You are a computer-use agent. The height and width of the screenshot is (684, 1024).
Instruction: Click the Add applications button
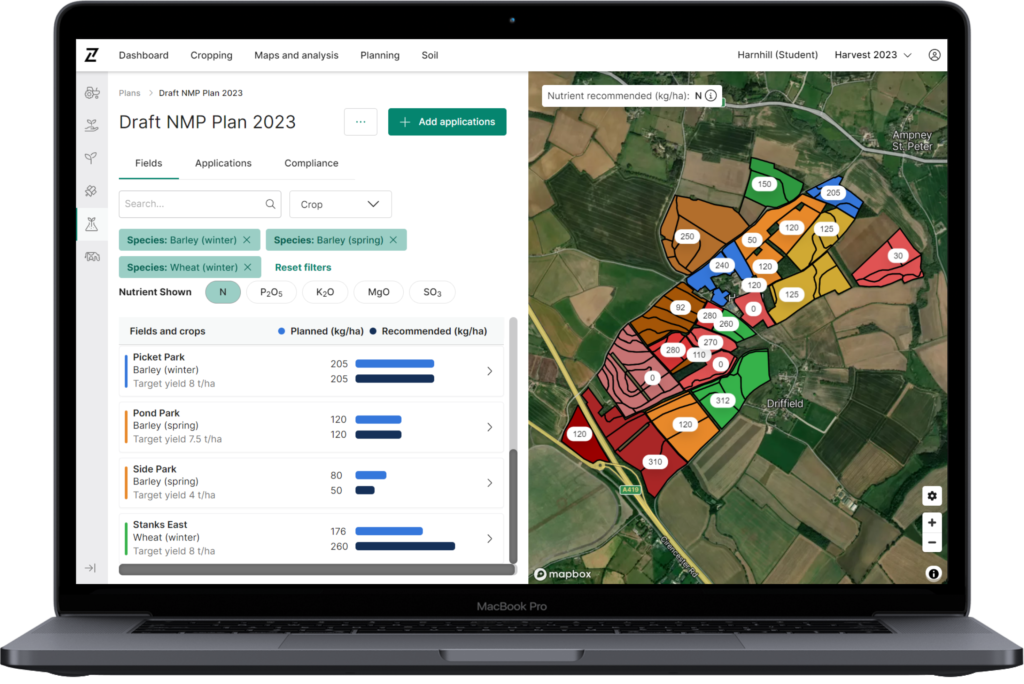pos(447,122)
